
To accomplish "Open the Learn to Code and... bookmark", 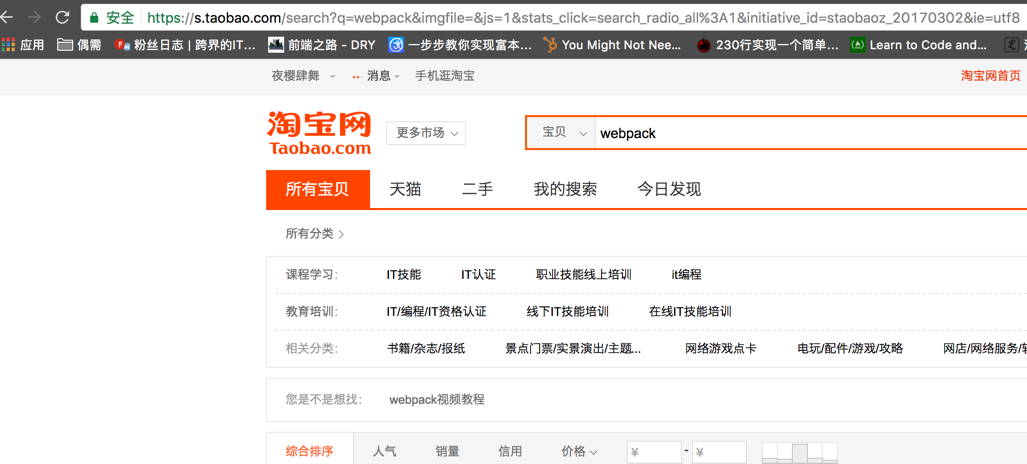I will 919,45.
